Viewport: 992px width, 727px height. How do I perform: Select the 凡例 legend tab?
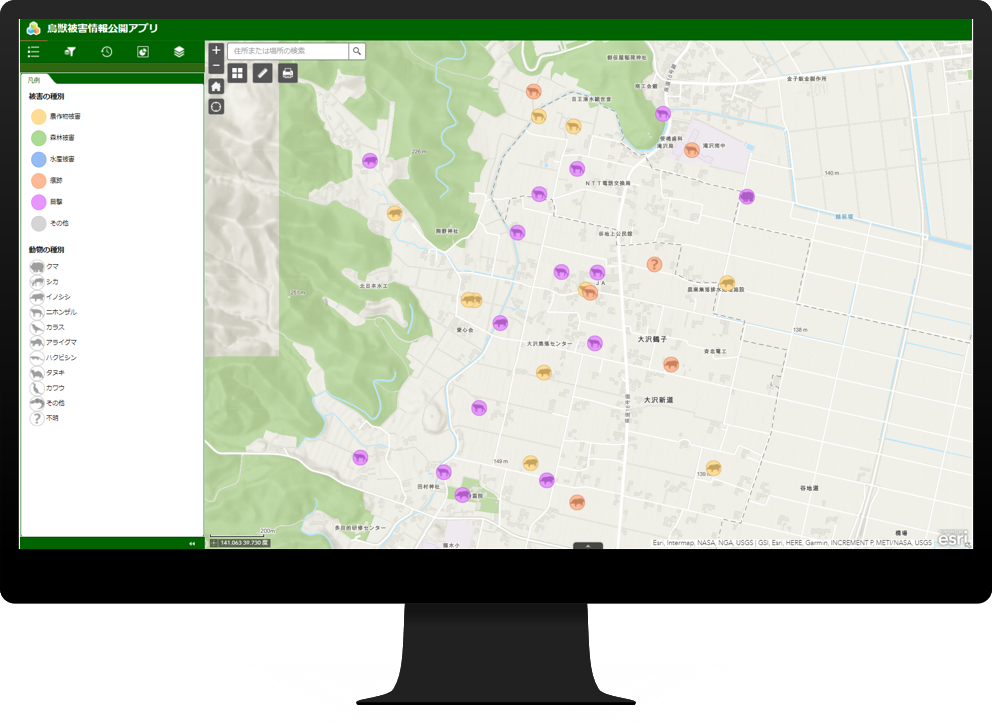pos(35,78)
